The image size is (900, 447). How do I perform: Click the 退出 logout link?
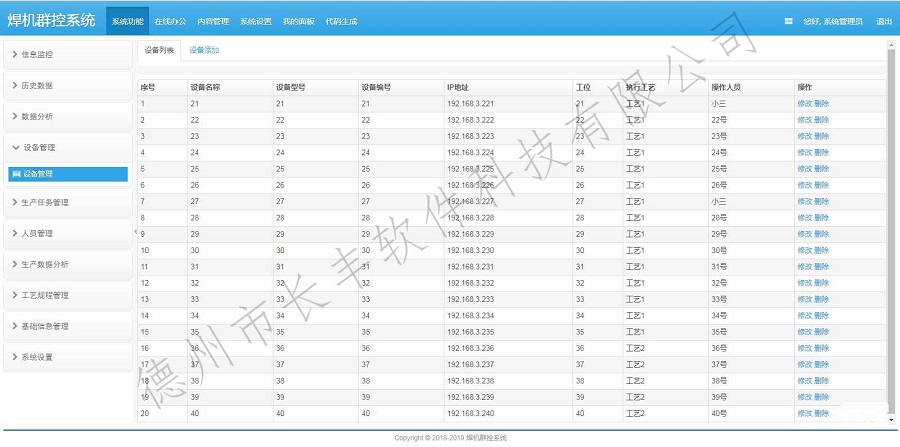pyautogui.click(x=884, y=21)
